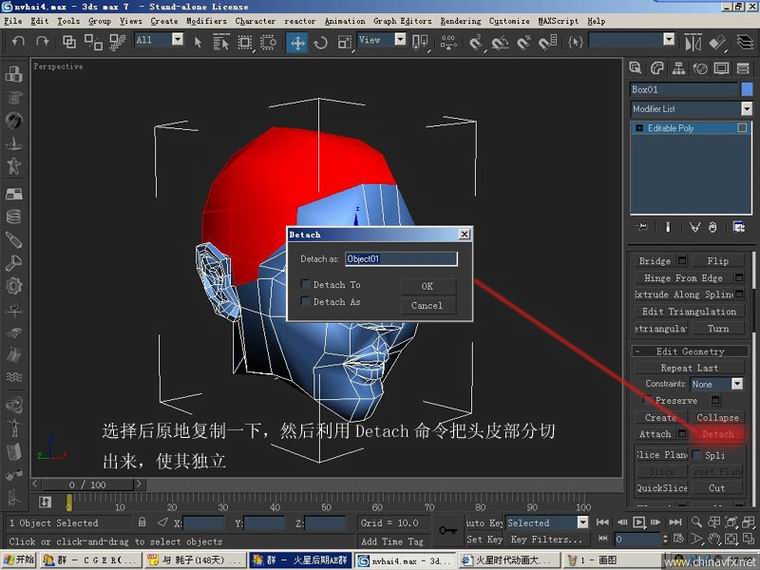
Task: Open the selection filter All dropdown
Action: (177, 39)
